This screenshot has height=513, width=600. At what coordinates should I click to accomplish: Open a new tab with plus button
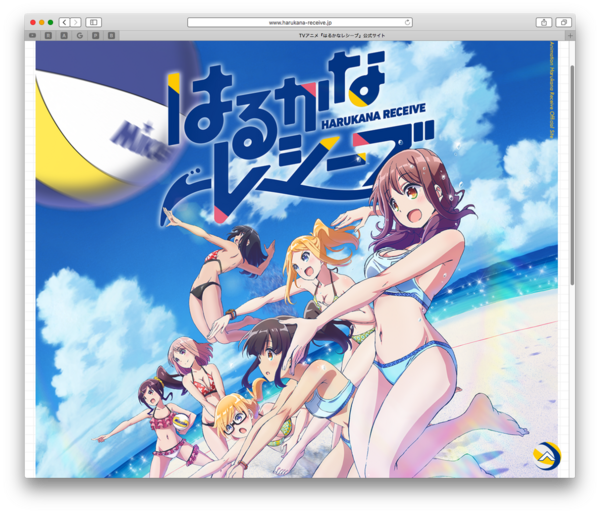(570, 35)
